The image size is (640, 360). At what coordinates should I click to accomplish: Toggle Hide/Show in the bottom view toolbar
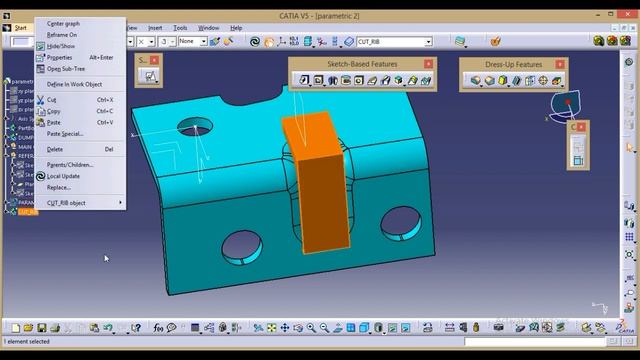(x=392, y=328)
